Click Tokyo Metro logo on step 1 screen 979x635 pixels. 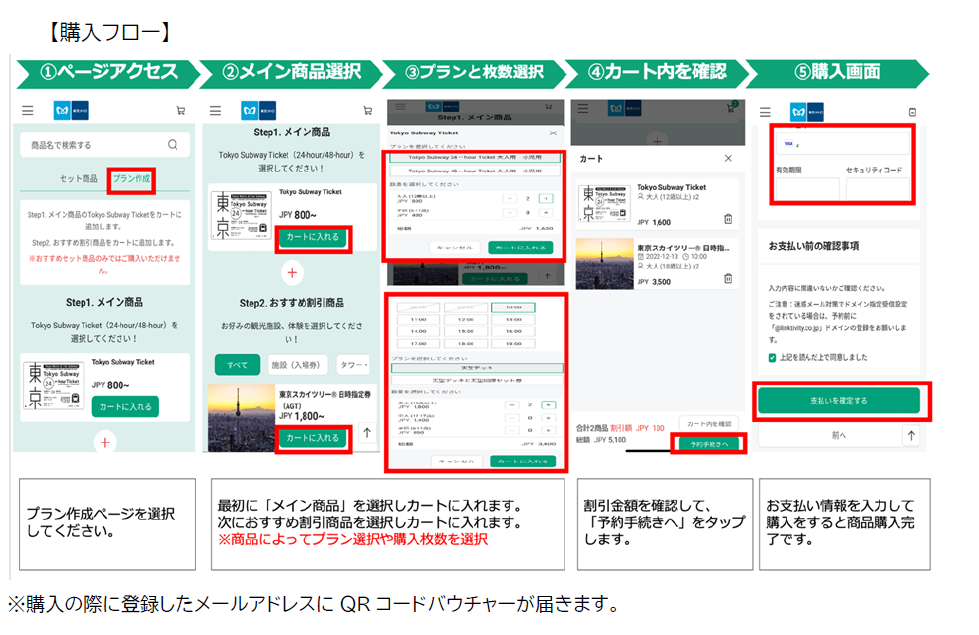(71, 111)
